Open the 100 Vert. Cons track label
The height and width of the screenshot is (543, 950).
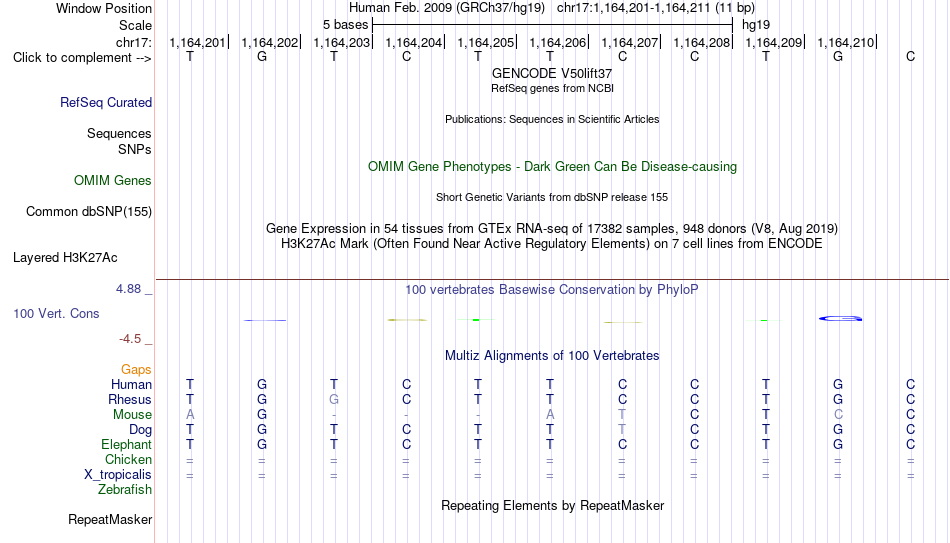click(x=56, y=313)
